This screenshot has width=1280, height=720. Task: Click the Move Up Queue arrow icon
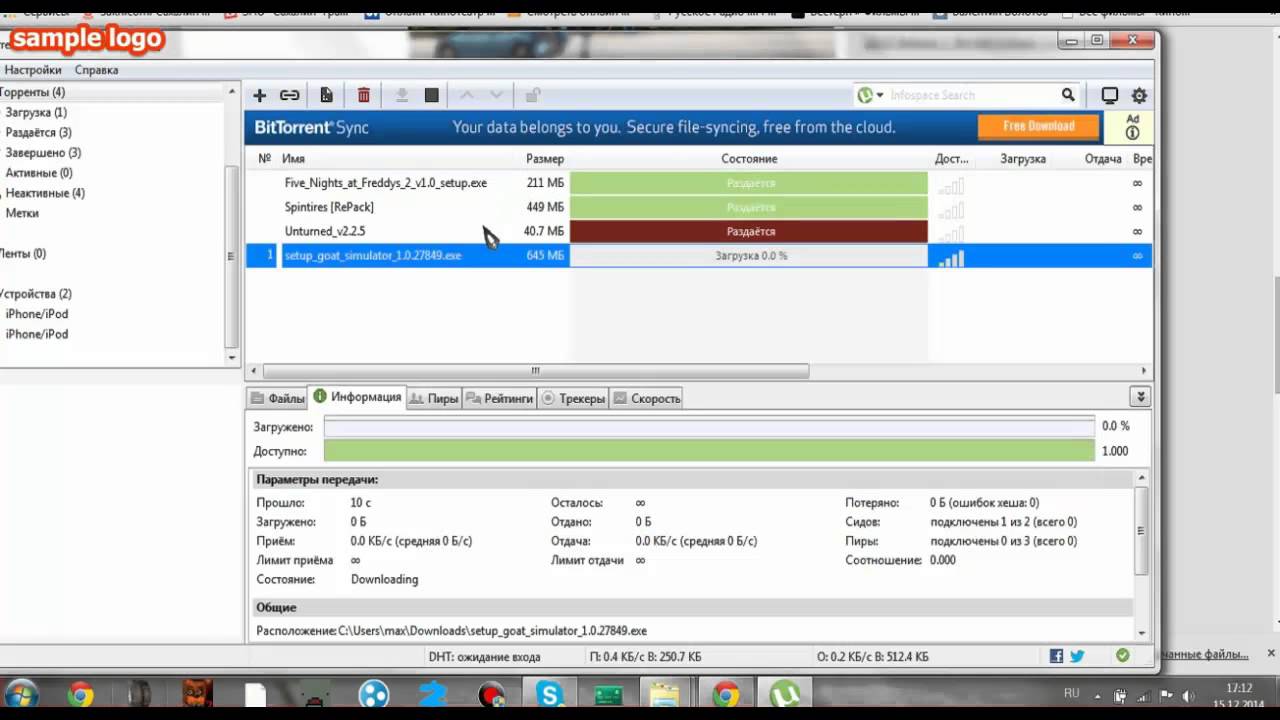(466, 95)
